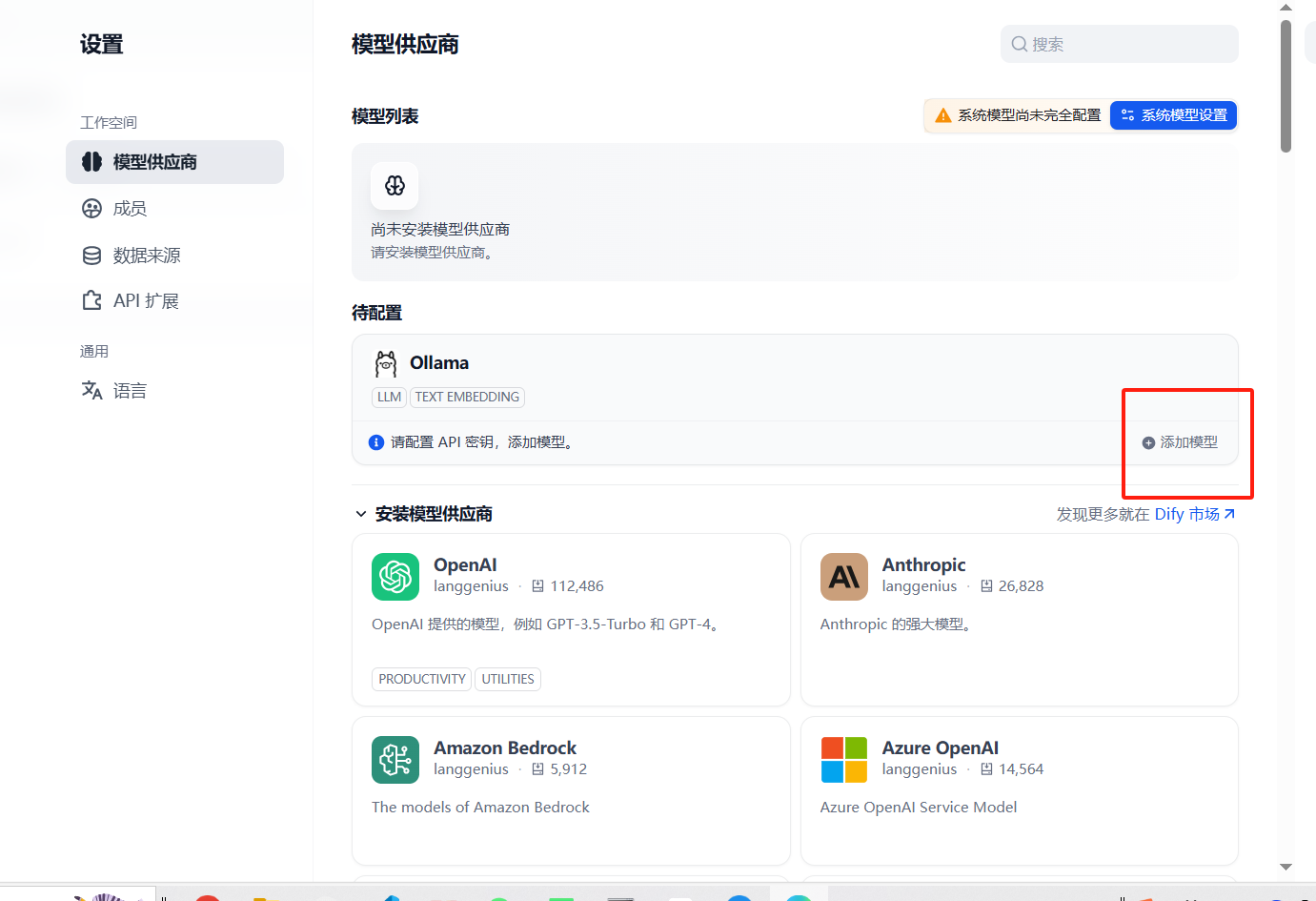Image resolution: width=1316 pixels, height=901 pixels.
Task: Open 模型供应商 in the settings sidebar
Action: click(174, 162)
